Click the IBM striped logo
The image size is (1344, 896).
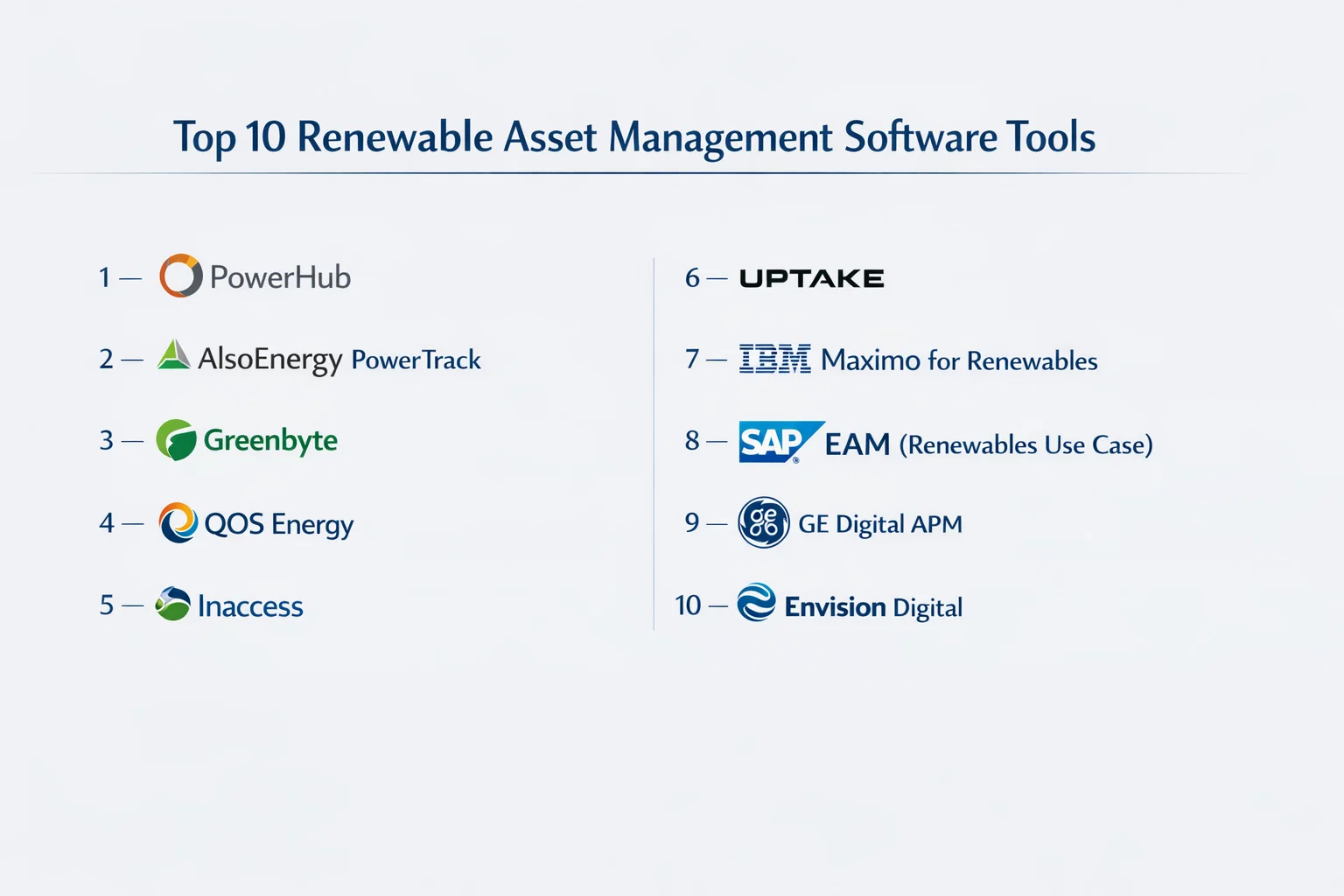(774, 359)
